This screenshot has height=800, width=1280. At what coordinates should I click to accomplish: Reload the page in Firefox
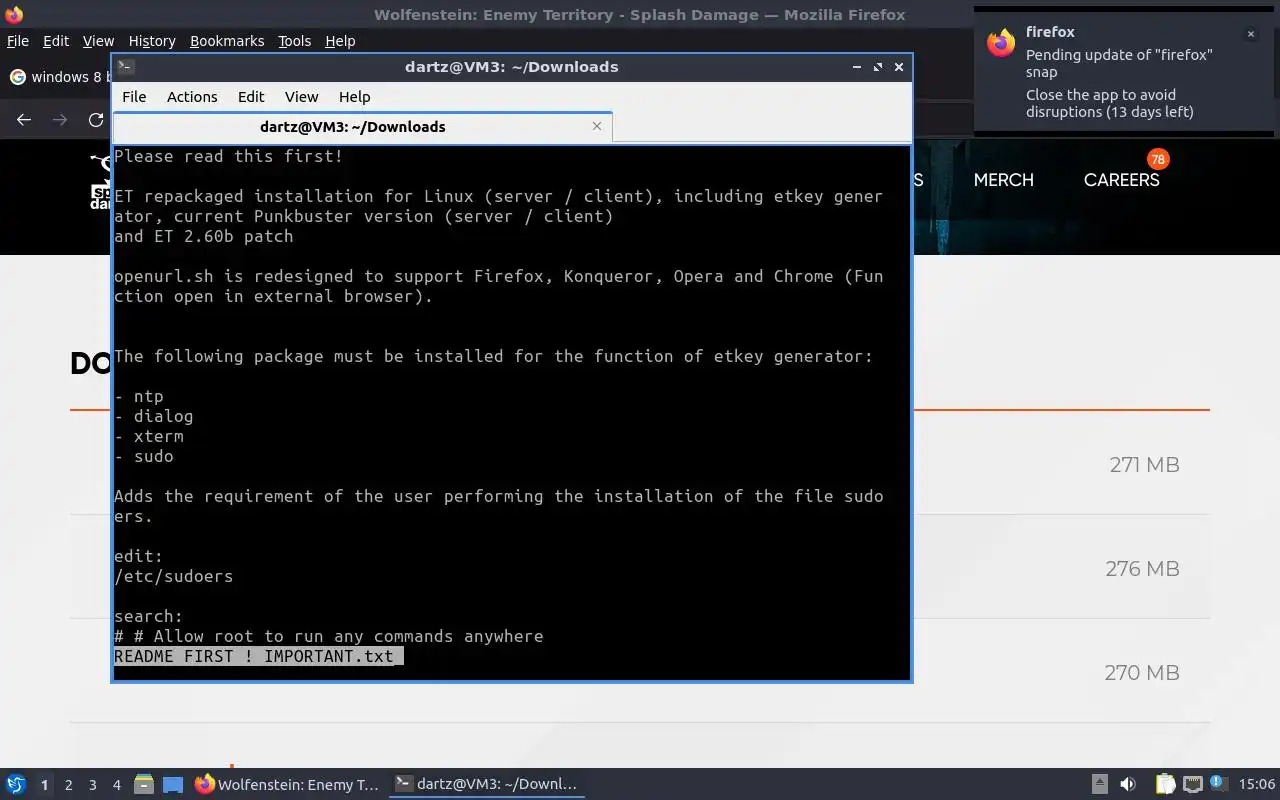(x=96, y=120)
